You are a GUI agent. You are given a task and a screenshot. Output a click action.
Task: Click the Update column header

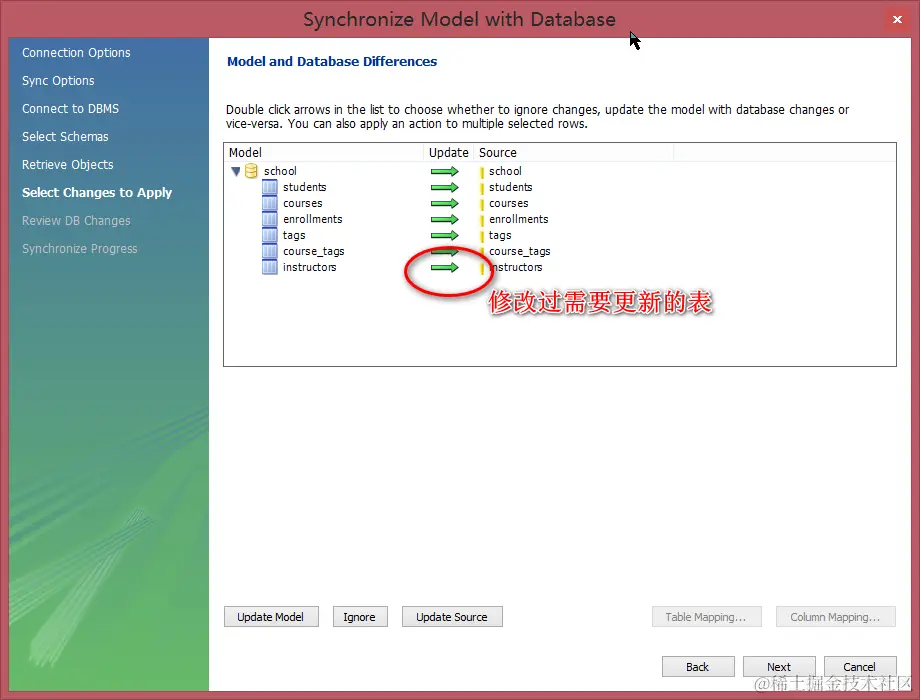pos(448,153)
